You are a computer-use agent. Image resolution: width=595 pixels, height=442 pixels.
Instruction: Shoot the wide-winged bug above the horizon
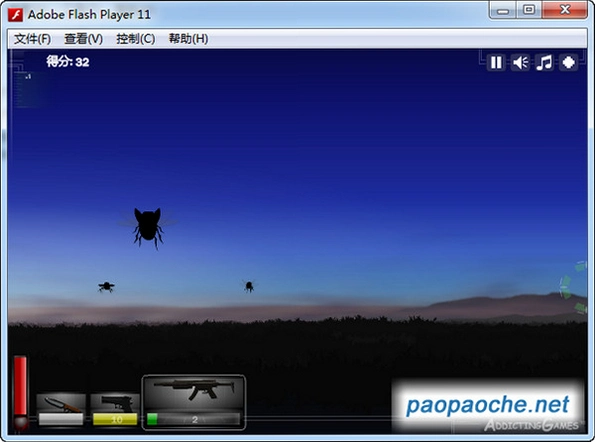tap(106, 287)
